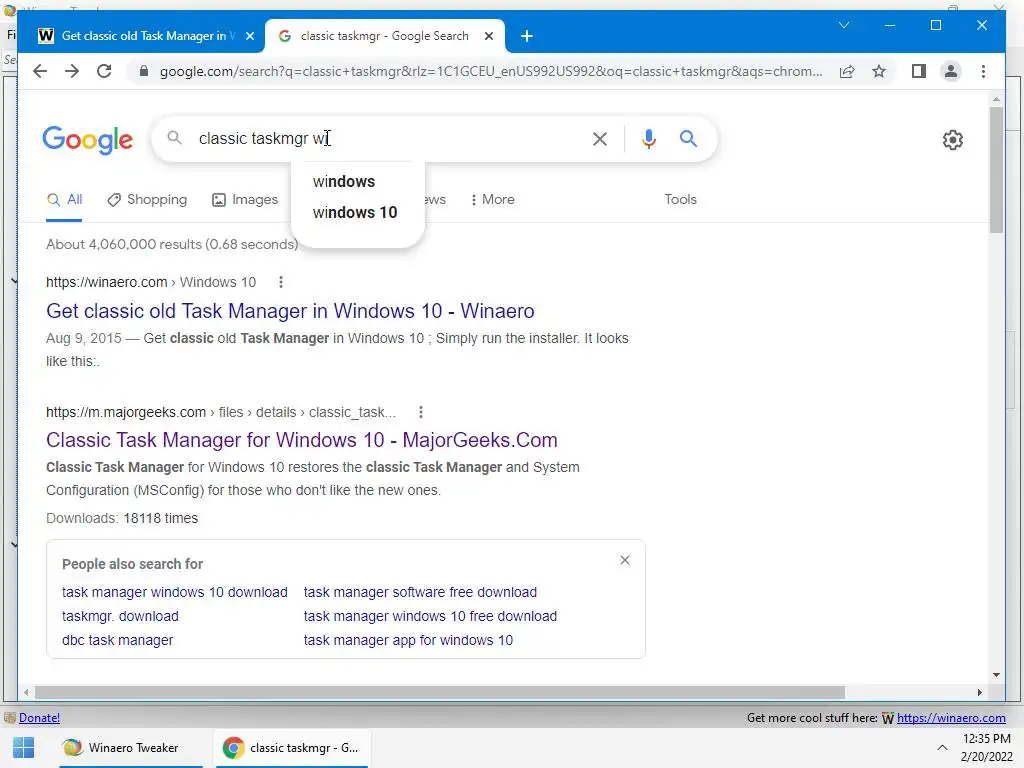Go to Google homepage via logo
Viewport: 1024px width, 768px height.
(x=88, y=140)
